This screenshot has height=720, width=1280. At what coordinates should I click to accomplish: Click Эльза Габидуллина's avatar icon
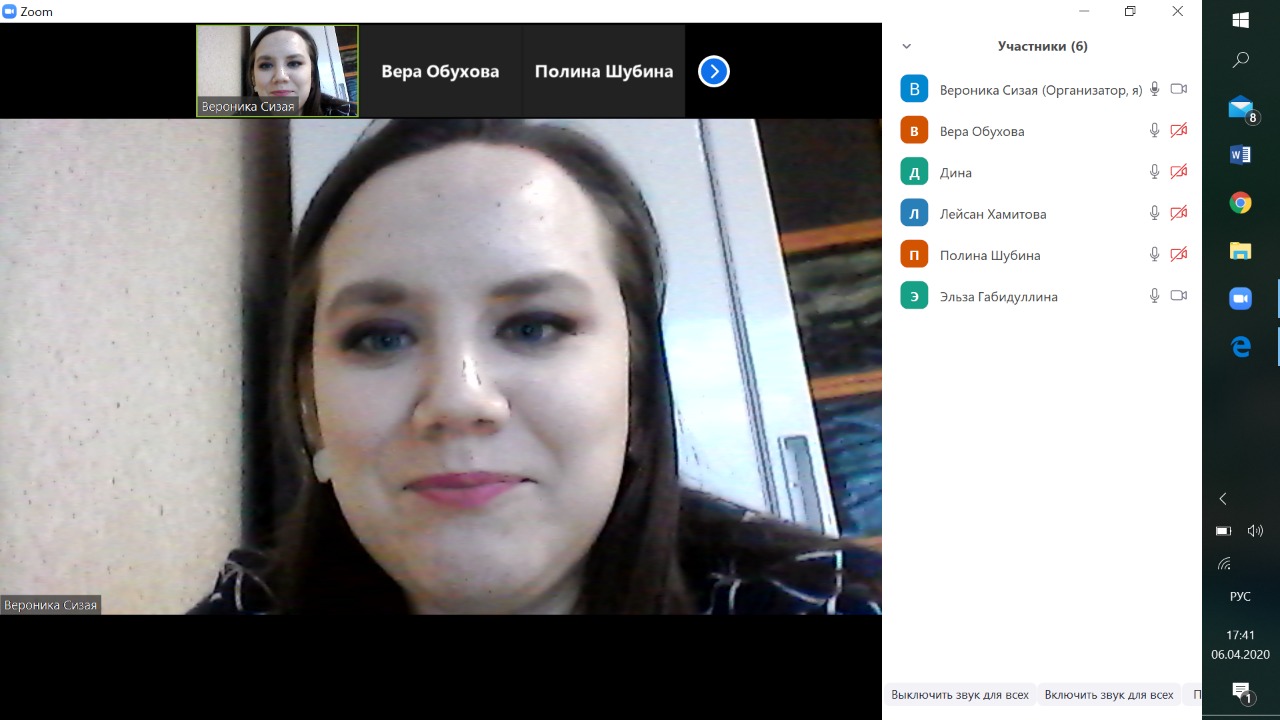click(914, 296)
